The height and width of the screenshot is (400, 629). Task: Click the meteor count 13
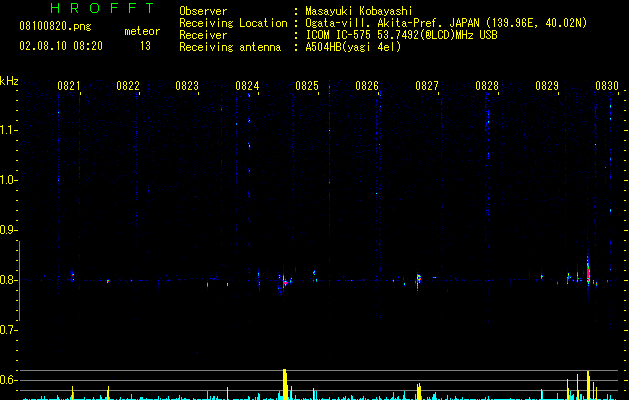click(145, 46)
